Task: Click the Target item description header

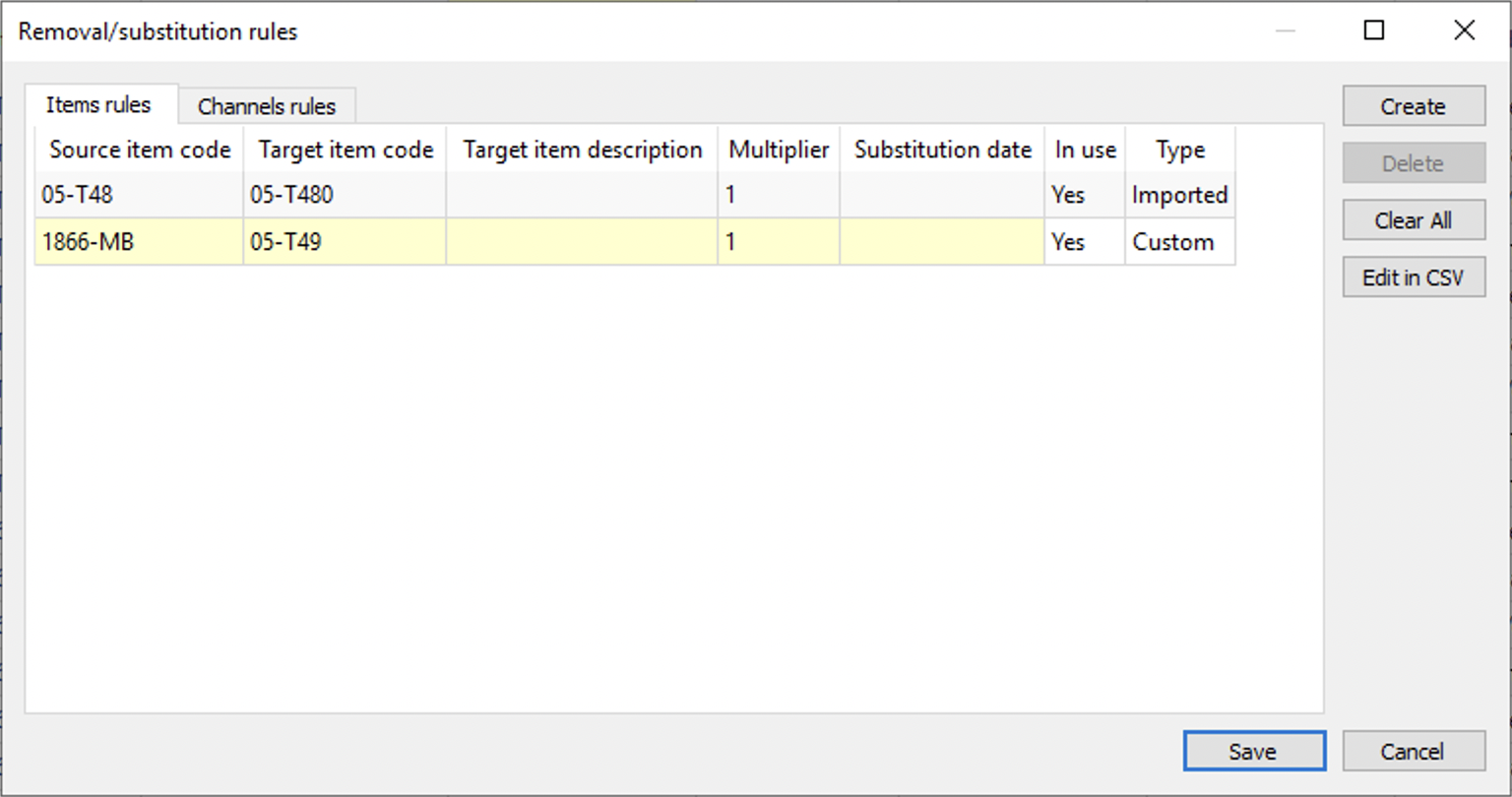Action: (x=582, y=150)
